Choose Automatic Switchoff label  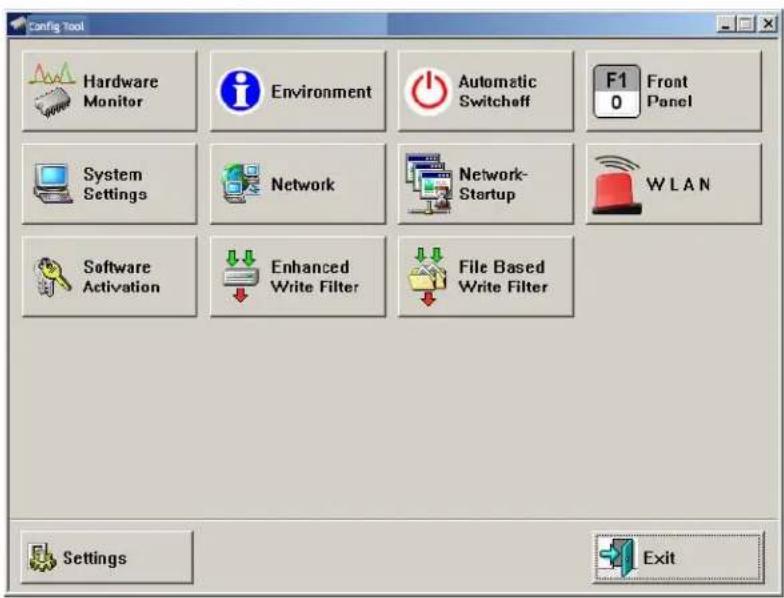[498, 91]
